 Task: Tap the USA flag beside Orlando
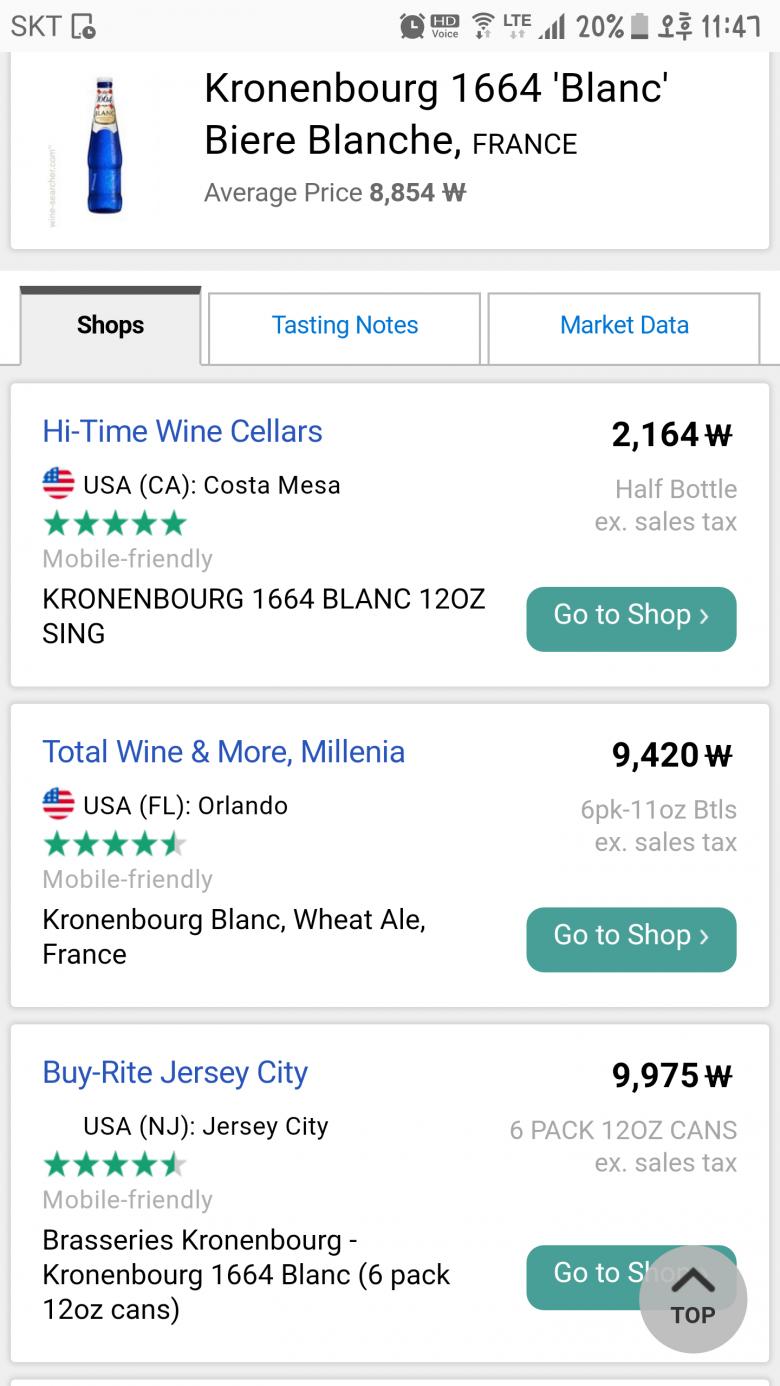(x=58, y=805)
